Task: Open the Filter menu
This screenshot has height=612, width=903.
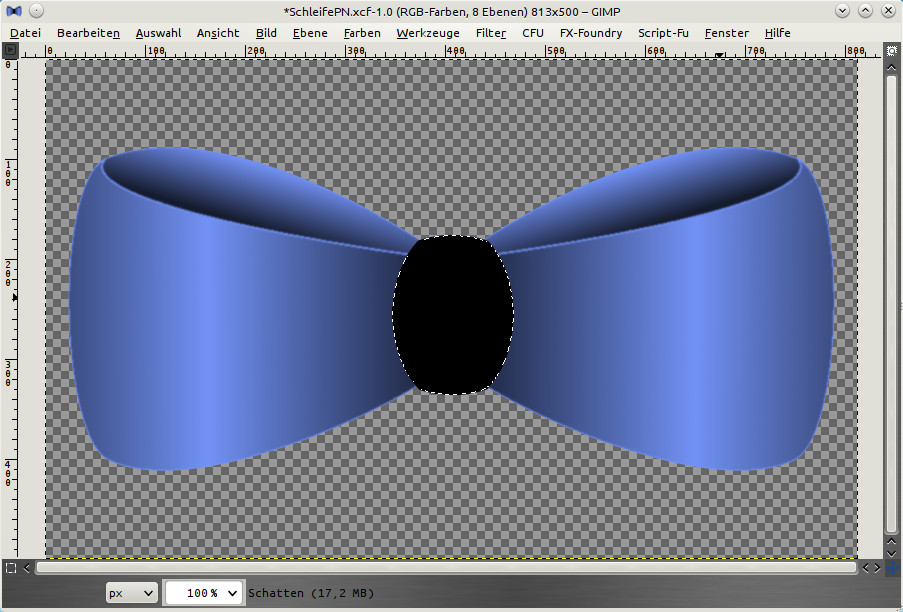Action: [490, 33]
